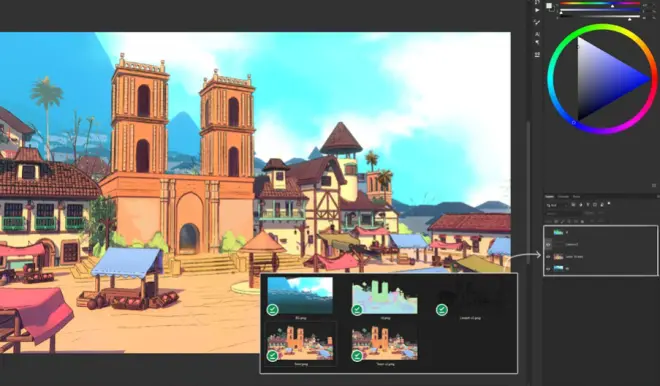
Task: Select the dark Depth thumbnail in overlay
Action: coord(470,295)
